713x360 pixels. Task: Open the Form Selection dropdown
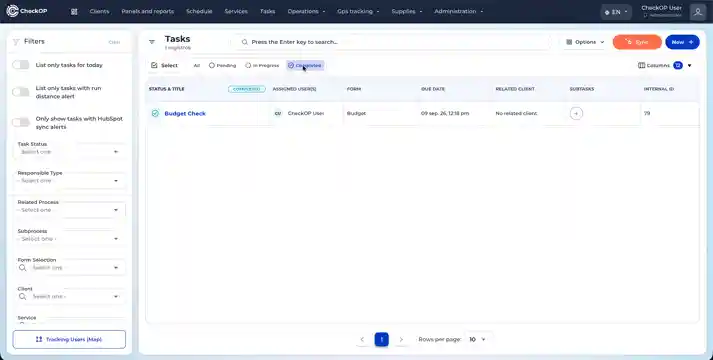(69, 268)
